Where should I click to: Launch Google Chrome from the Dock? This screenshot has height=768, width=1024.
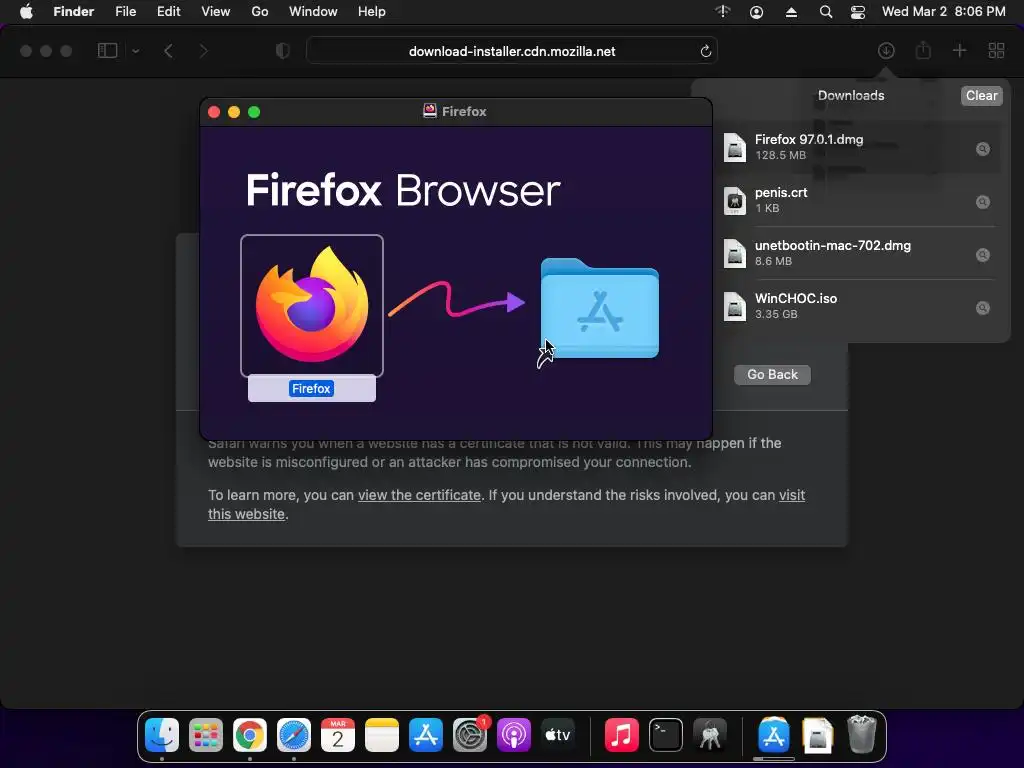249,735
